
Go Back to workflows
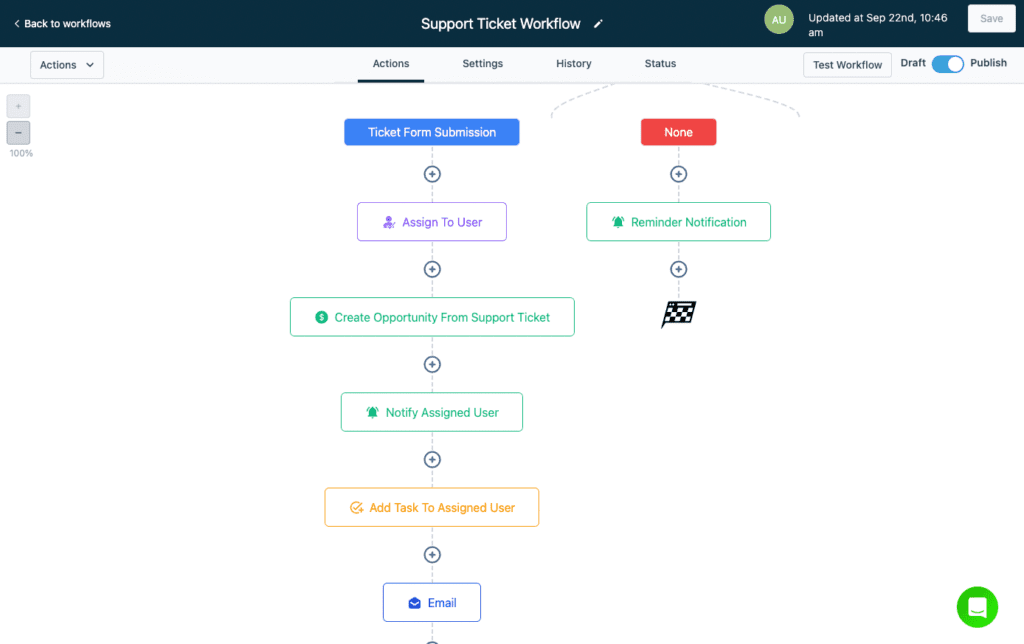coord(62,22)
